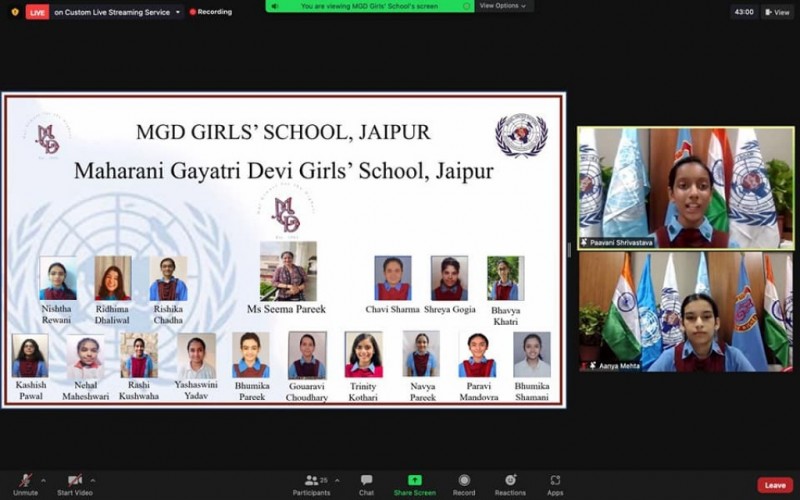
Task: Open video options arrow beside Start Video
Action: pyautogui.click(x=92, y=480)
